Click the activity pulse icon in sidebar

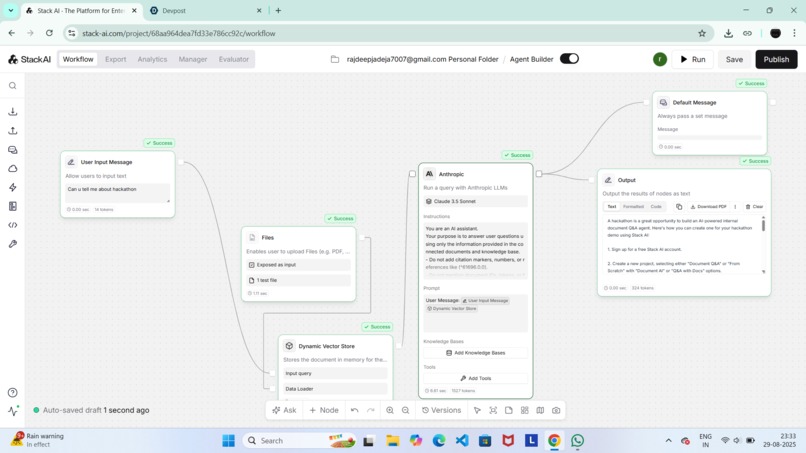coord(13,410)
